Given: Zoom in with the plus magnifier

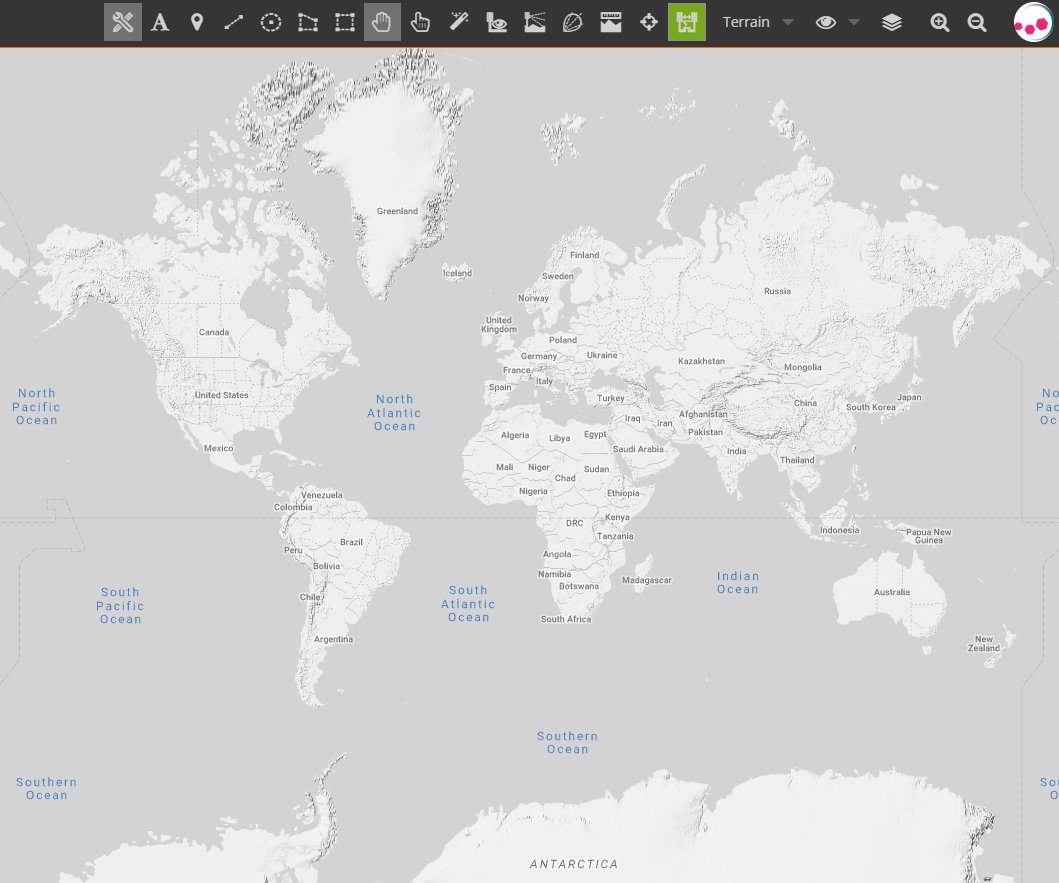Looking at the screenshot, I should (940, 22).
